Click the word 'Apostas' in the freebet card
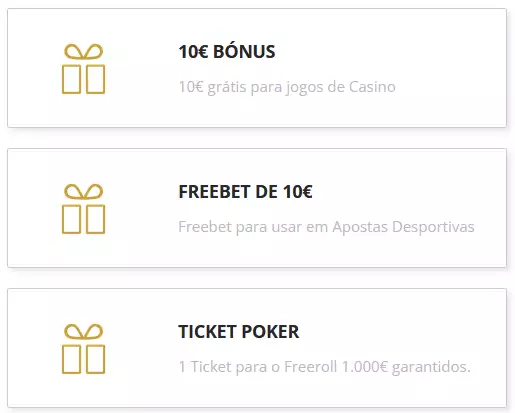Screen dimensions: 515x413 pyautogui.click(x=360, y=227)
